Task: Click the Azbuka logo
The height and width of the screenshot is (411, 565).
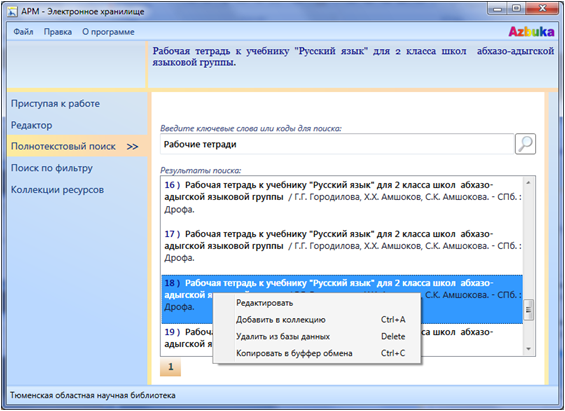Action: pyautogui.click(x=531, y=32)
